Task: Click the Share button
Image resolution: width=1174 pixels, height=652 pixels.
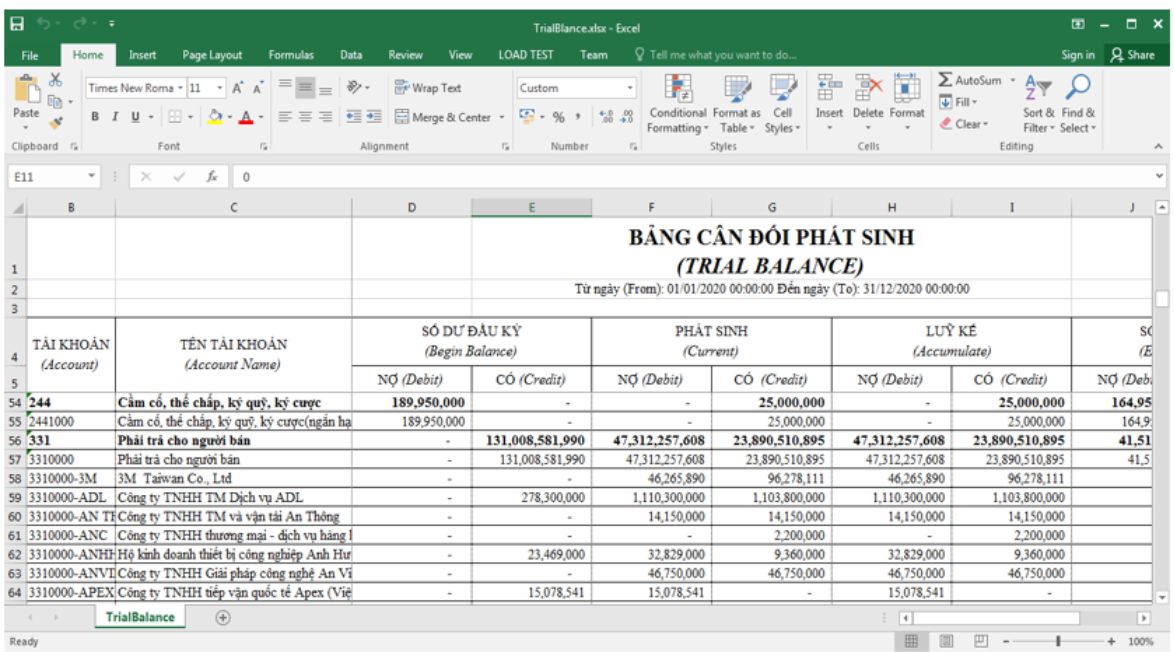Action: [1133, 55]
